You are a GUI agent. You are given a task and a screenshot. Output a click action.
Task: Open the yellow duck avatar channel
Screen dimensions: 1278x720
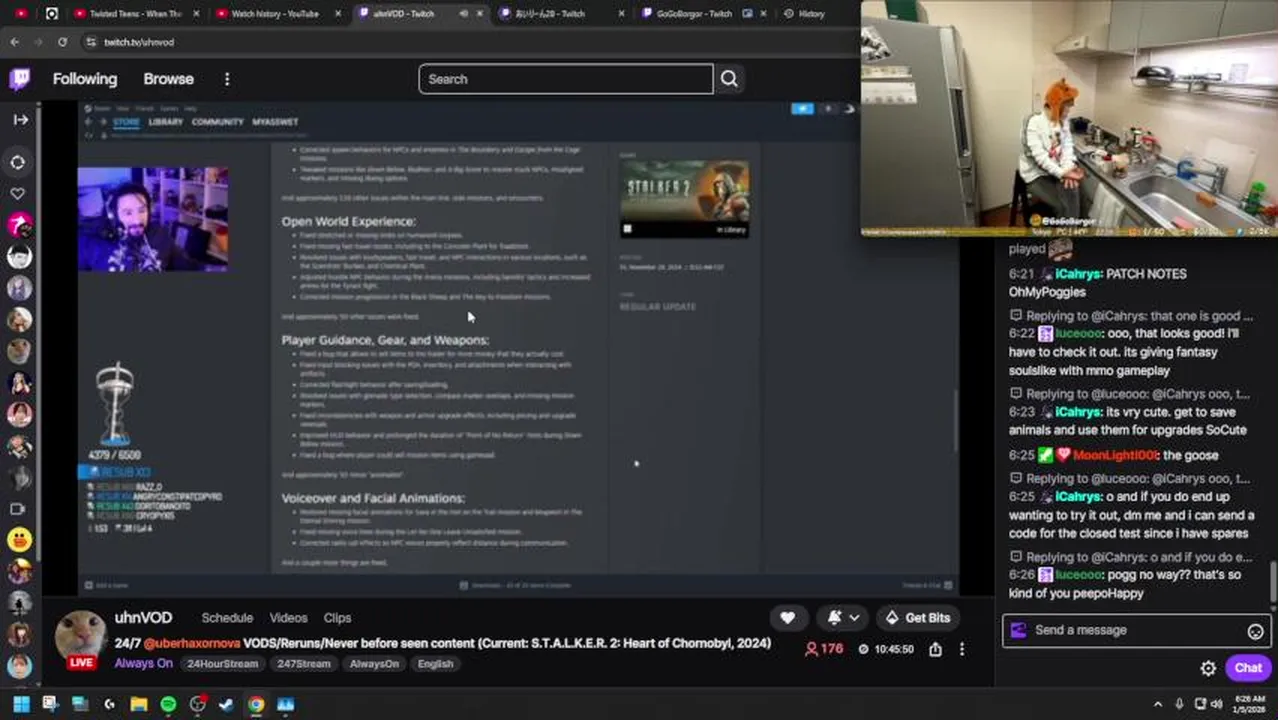point(19,540)
